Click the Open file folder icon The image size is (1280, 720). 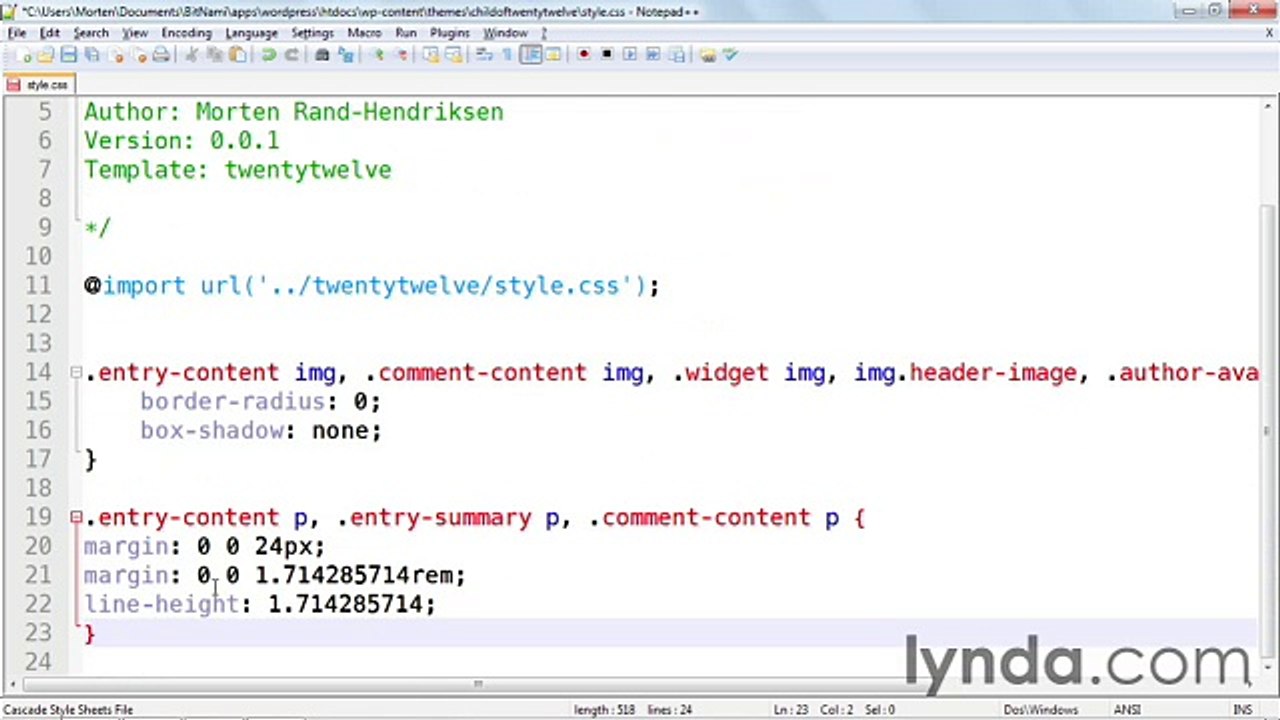click(46, 55)
